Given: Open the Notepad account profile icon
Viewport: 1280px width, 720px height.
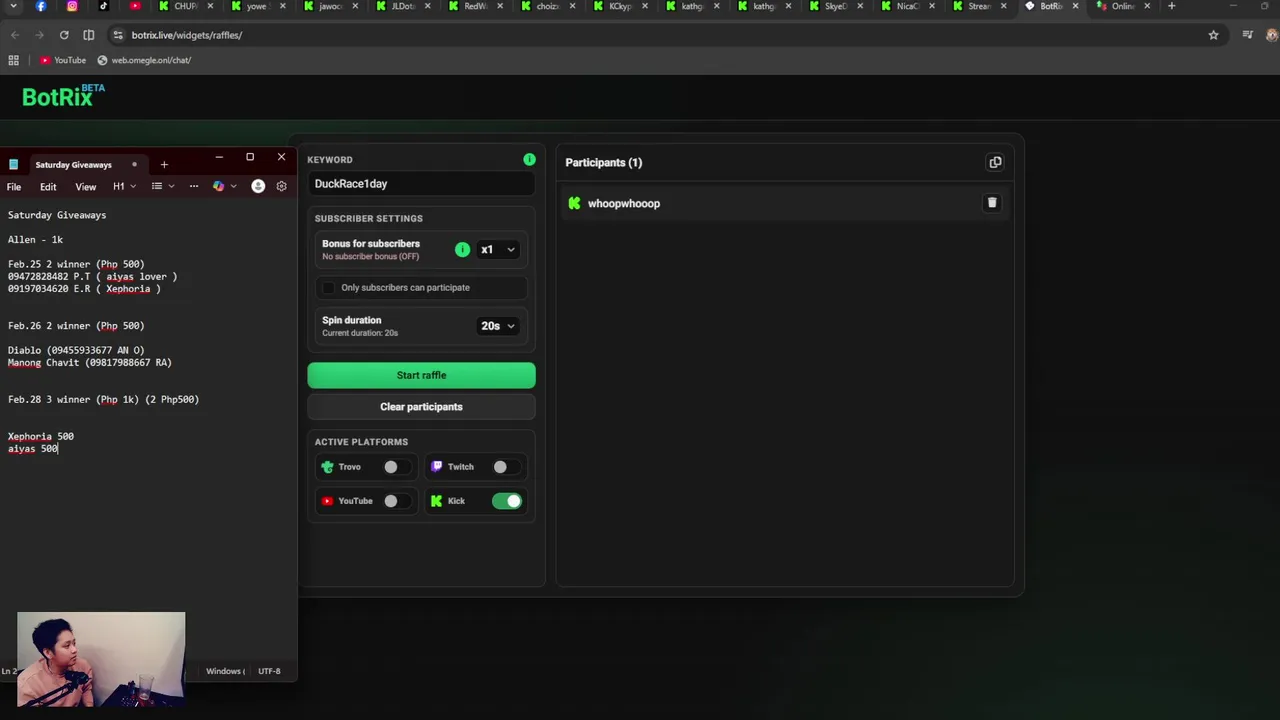Looking at the screenshot, I should point(258,186).
